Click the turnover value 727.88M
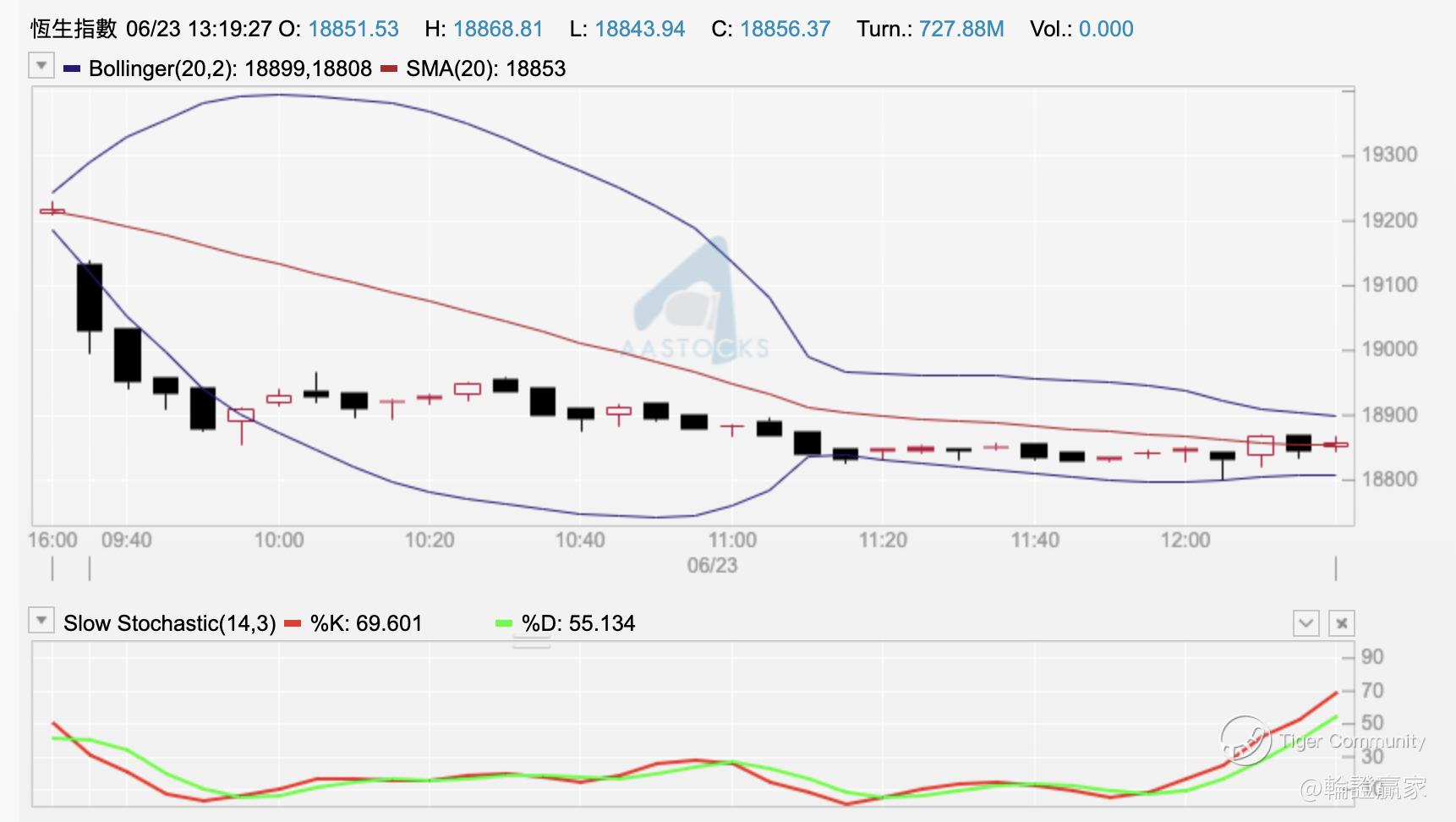Viewport: 1456px width, 822px height. pos(961,29)
